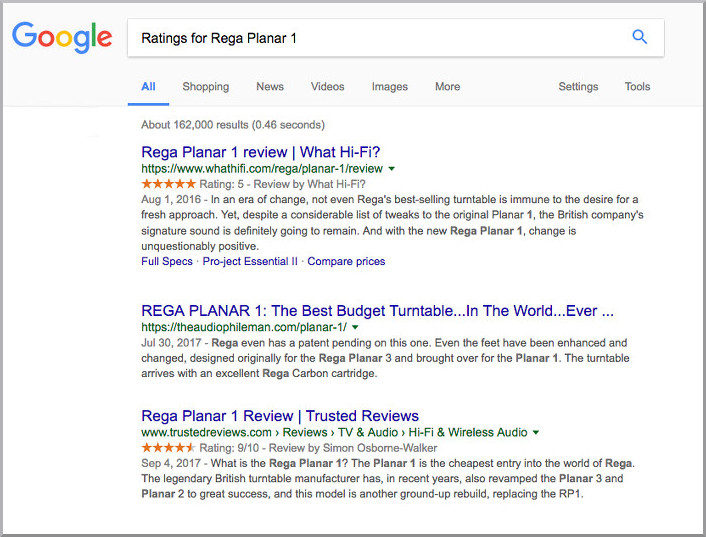
Task: Switch to the News tab
Action: click(x=270, y=87)
